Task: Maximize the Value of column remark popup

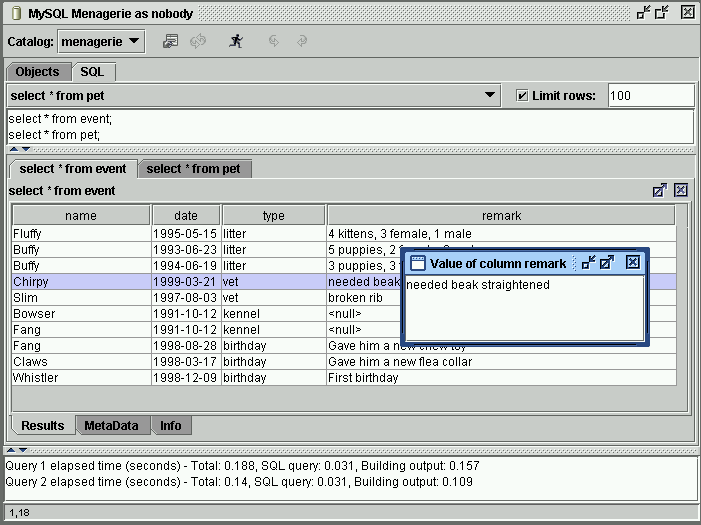Action: (607, 263)
